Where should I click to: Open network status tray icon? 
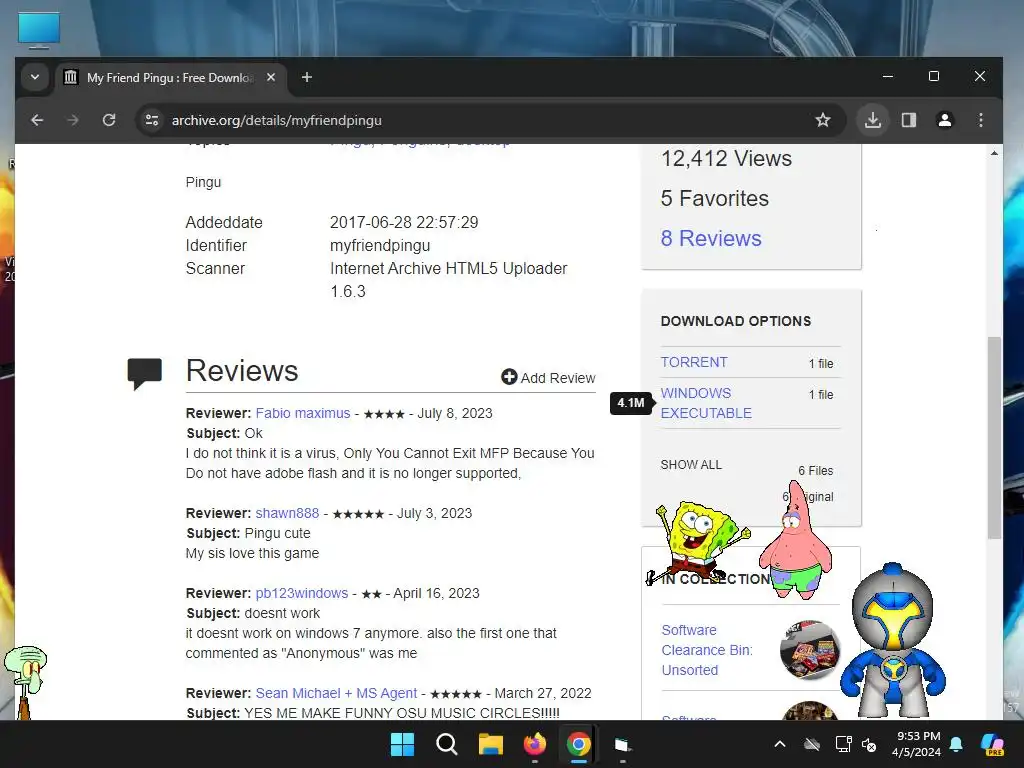point(843,744)
